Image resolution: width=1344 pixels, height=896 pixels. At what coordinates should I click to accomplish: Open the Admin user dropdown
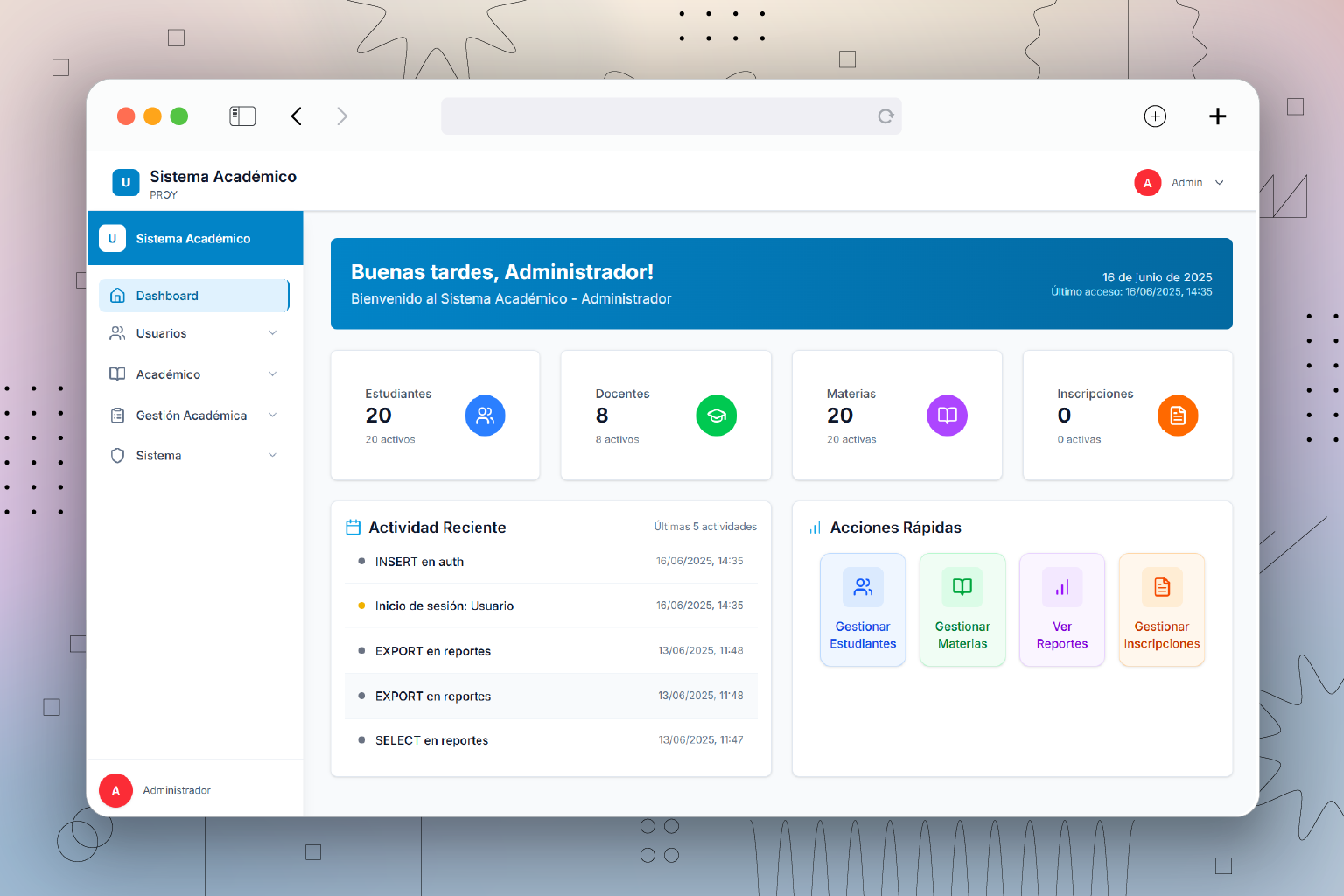click(x=1179, y=183)
